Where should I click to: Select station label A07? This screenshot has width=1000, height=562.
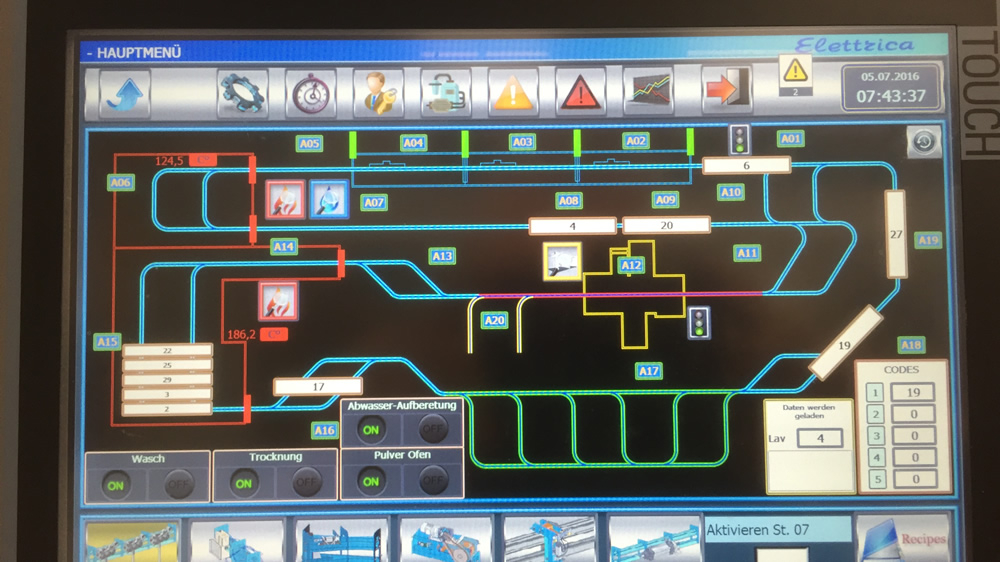tap(374, 203)
